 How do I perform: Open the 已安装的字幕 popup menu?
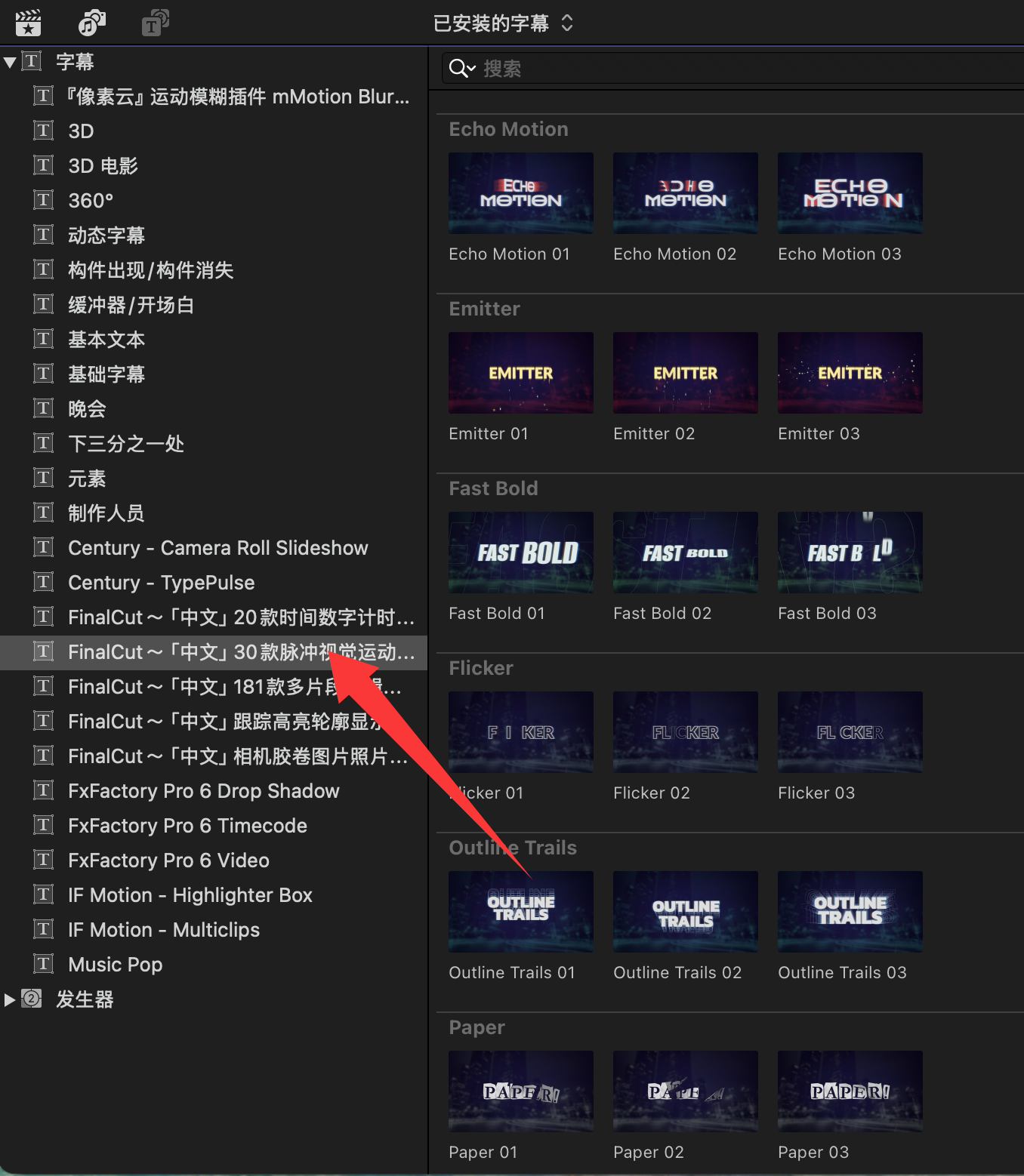[x=503, y=23]
